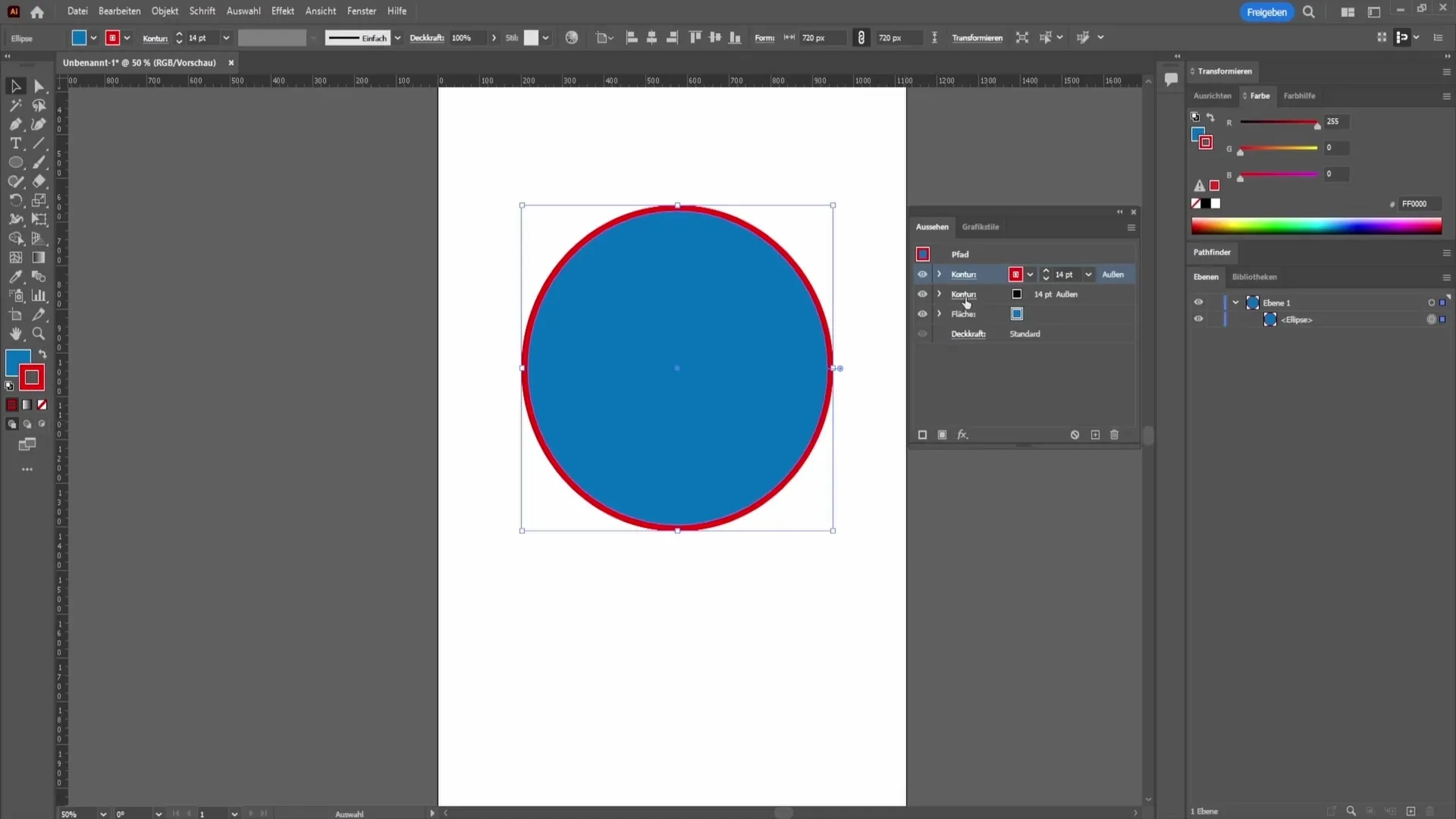Open the Objekt menu
The image size is (1456, 819).
[x=165, y=11]
